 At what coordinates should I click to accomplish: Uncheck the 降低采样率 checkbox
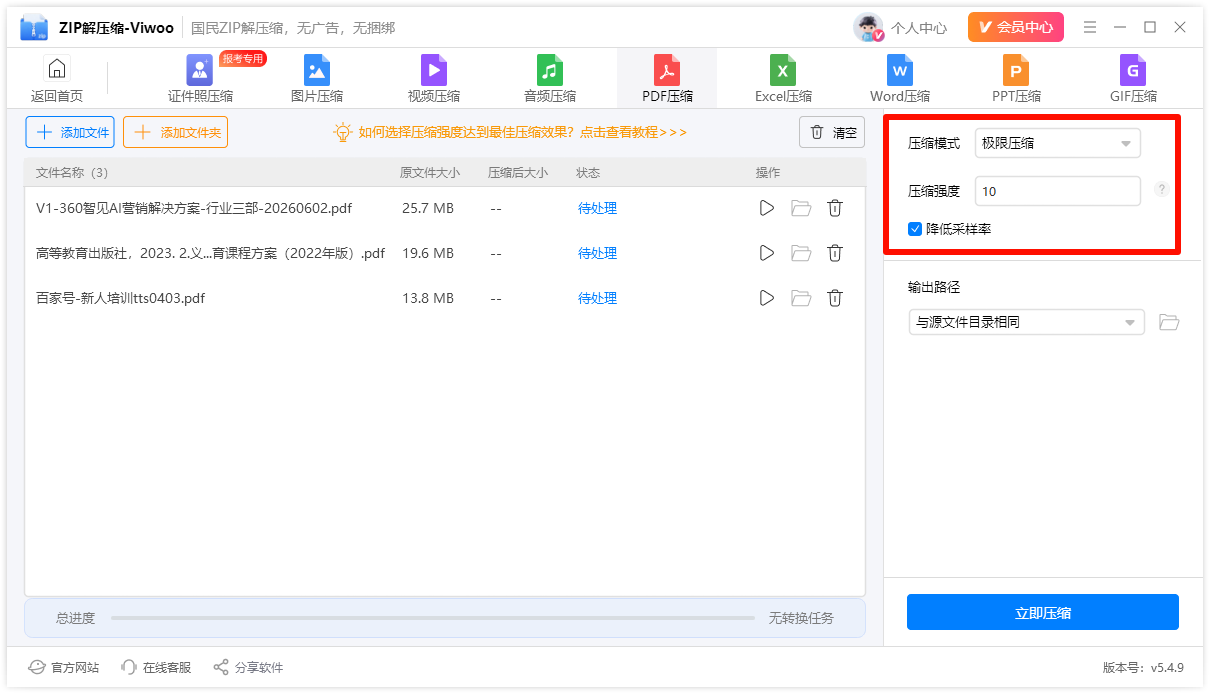click(915, 229)
